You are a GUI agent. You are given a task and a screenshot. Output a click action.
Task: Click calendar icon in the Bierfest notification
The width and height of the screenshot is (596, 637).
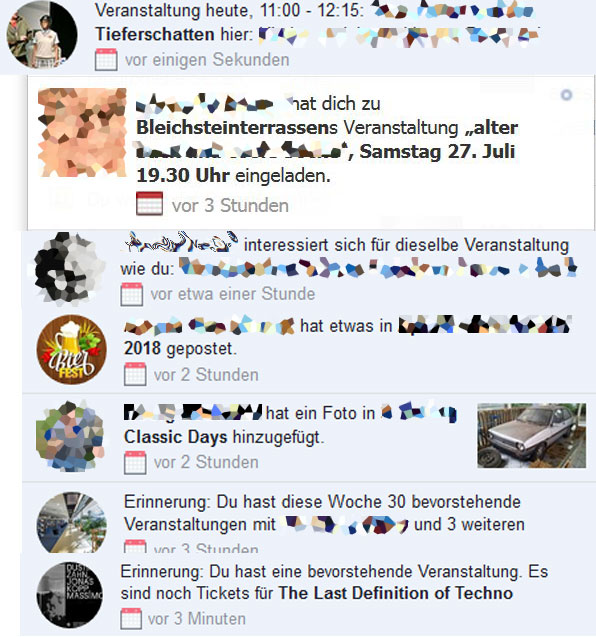135,374
